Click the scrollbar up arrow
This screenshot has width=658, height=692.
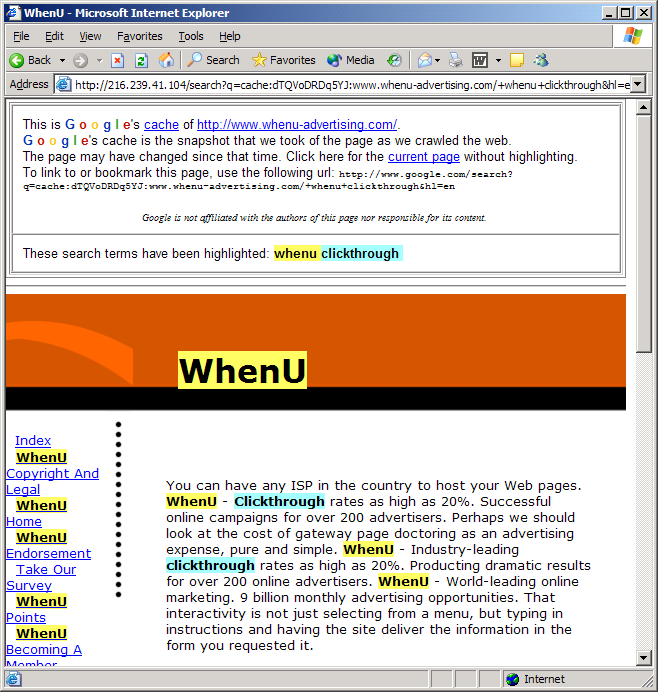(643, 107)
